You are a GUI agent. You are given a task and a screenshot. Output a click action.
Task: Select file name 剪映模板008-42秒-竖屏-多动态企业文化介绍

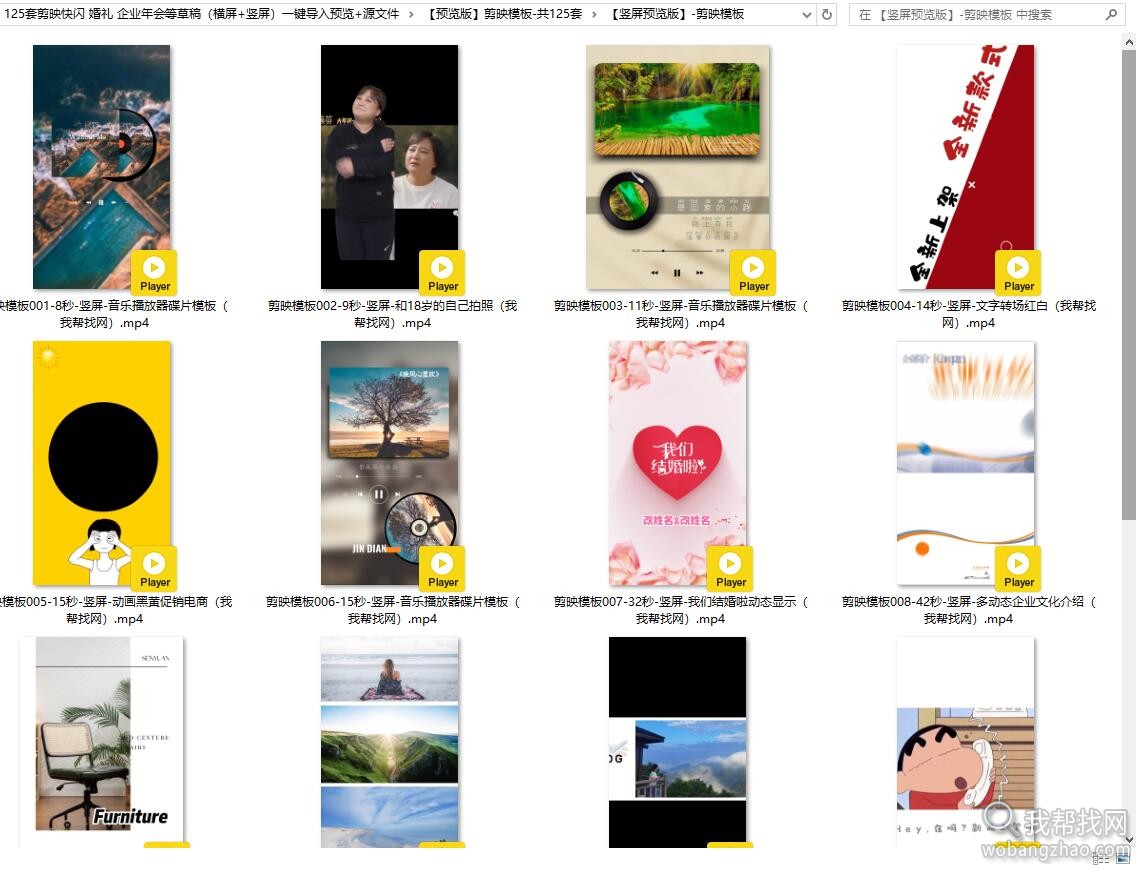tap(969, 610)
